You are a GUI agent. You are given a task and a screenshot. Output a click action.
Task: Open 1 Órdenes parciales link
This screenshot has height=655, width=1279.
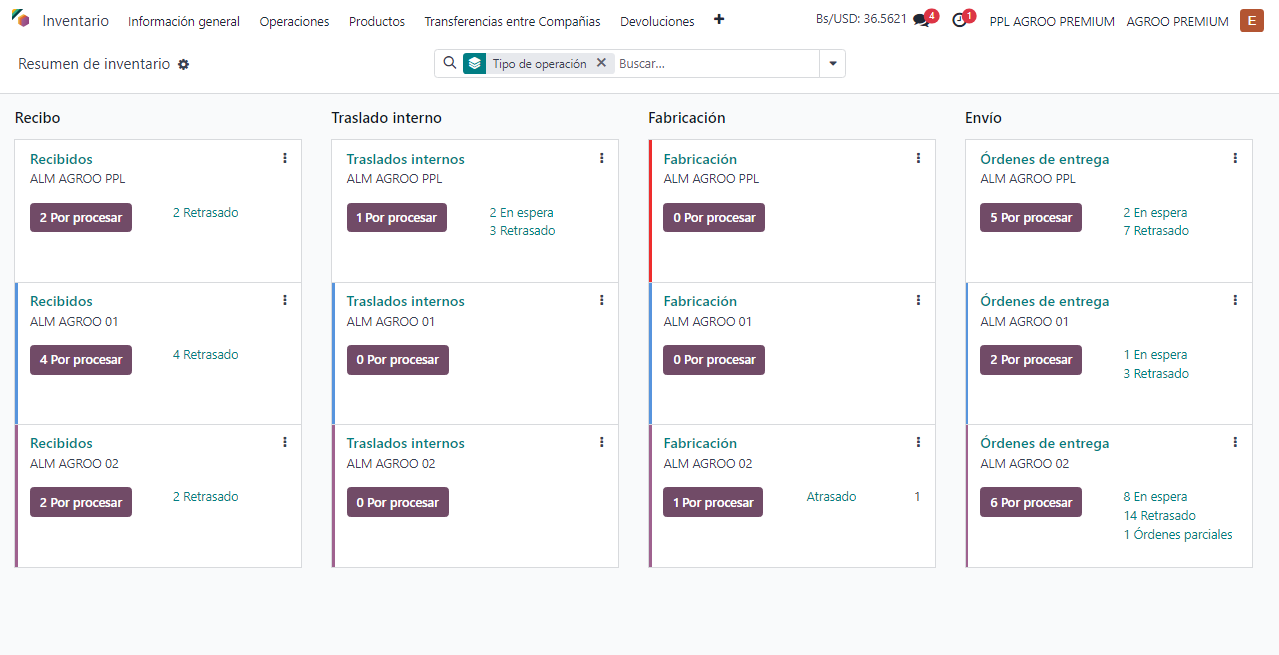1177,534
